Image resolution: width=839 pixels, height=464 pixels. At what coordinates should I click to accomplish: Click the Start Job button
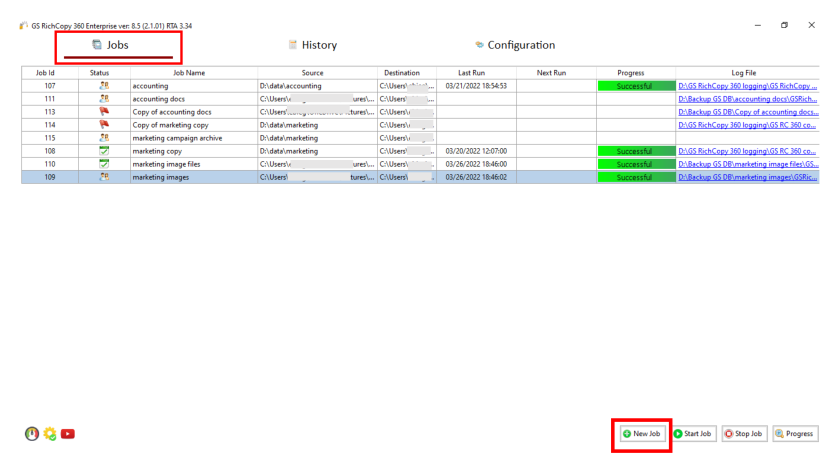tap(693, 433)
